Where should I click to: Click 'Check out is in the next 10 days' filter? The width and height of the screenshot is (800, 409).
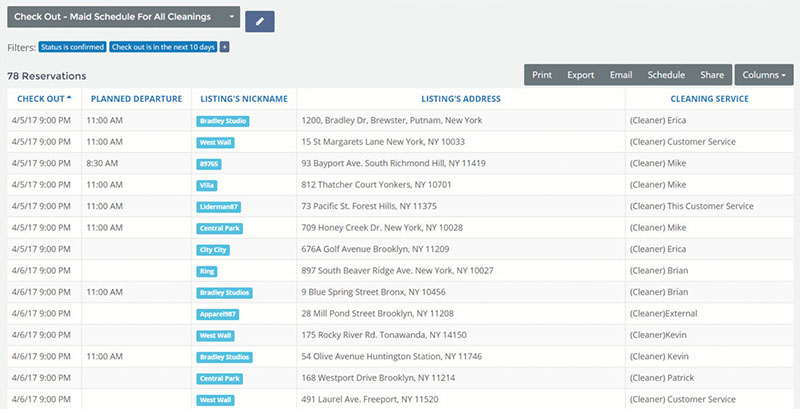point(163,47)
